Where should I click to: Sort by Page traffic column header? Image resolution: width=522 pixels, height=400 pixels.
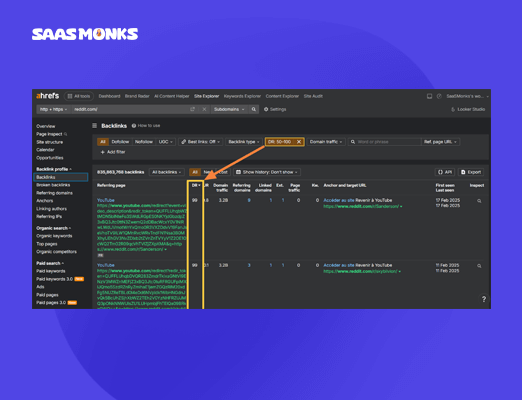(295, 188)
